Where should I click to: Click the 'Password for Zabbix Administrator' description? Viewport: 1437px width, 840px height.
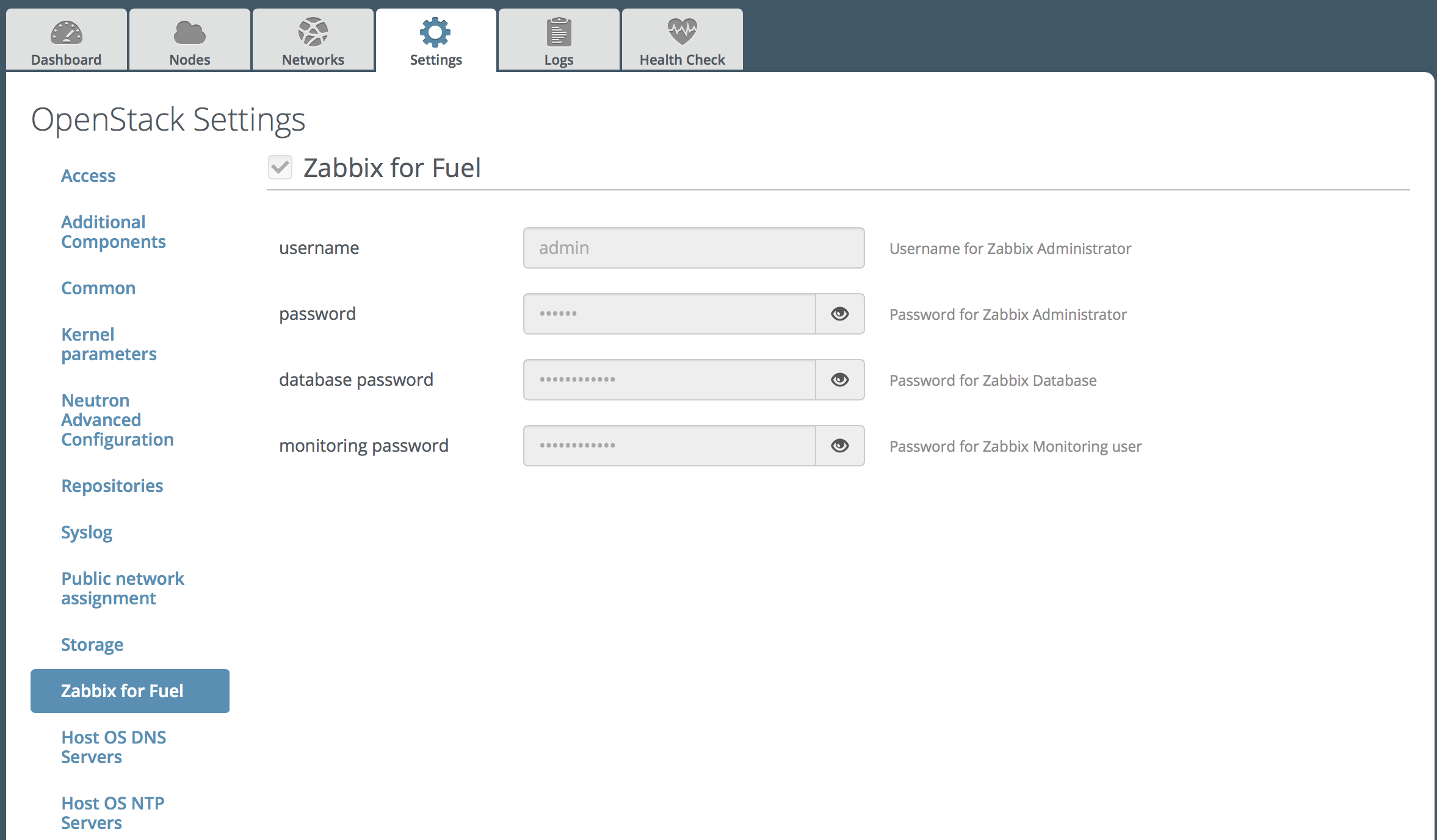pos(1008,314)
